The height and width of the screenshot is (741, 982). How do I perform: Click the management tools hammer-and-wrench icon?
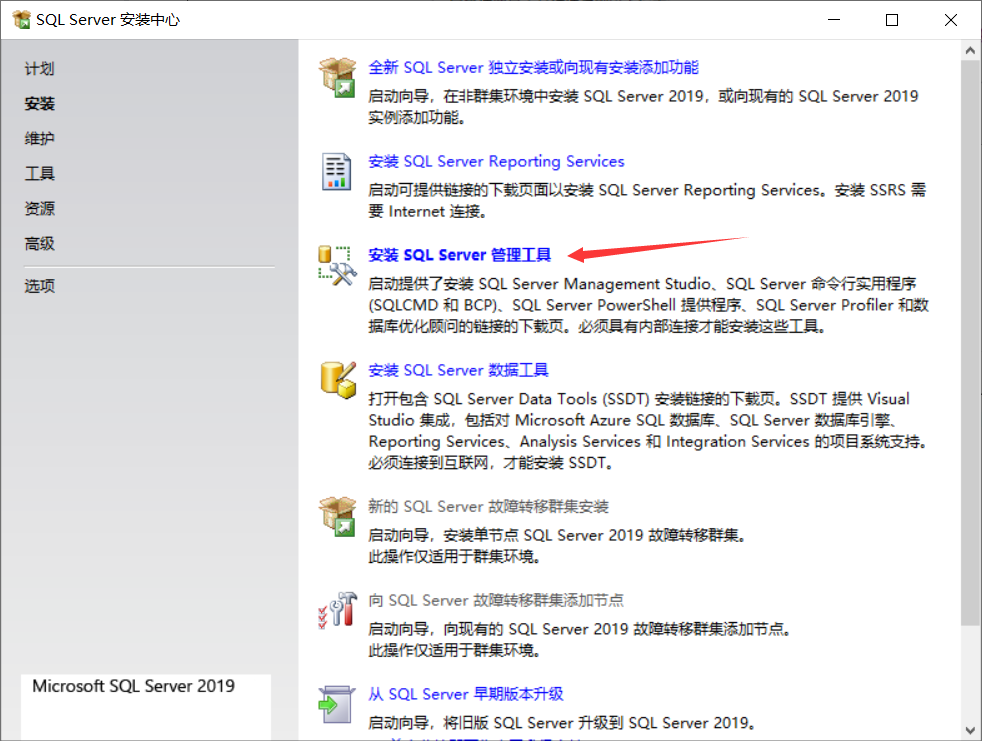pyautogui.click(x=338, y=266)
